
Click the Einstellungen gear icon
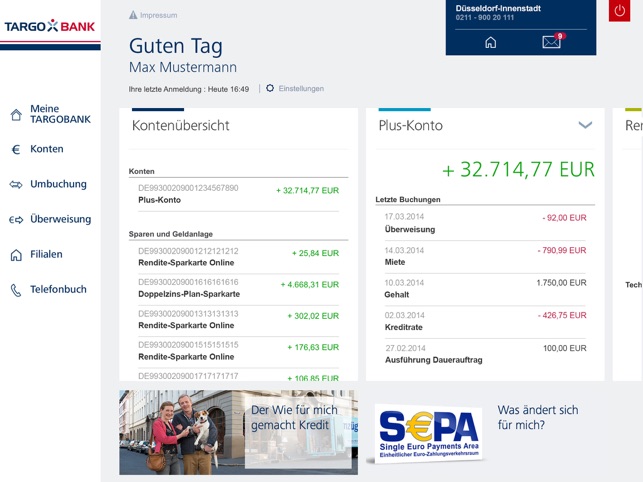point(270,88)
